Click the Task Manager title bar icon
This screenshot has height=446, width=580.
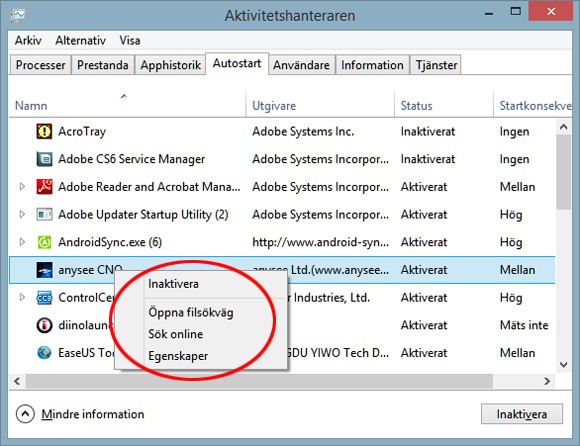[x=18, y=15]
